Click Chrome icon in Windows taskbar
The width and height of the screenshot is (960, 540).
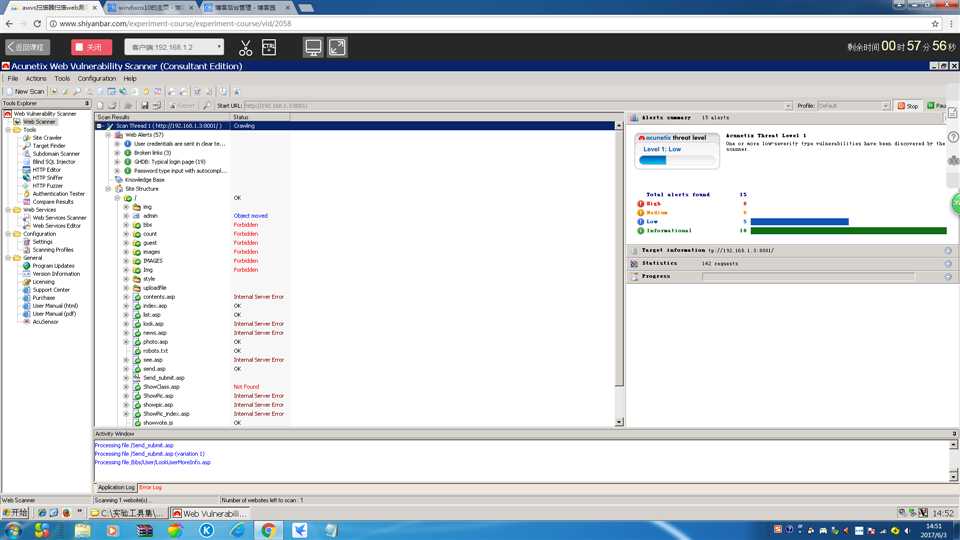pyautogui.click(x=268, y=530)
